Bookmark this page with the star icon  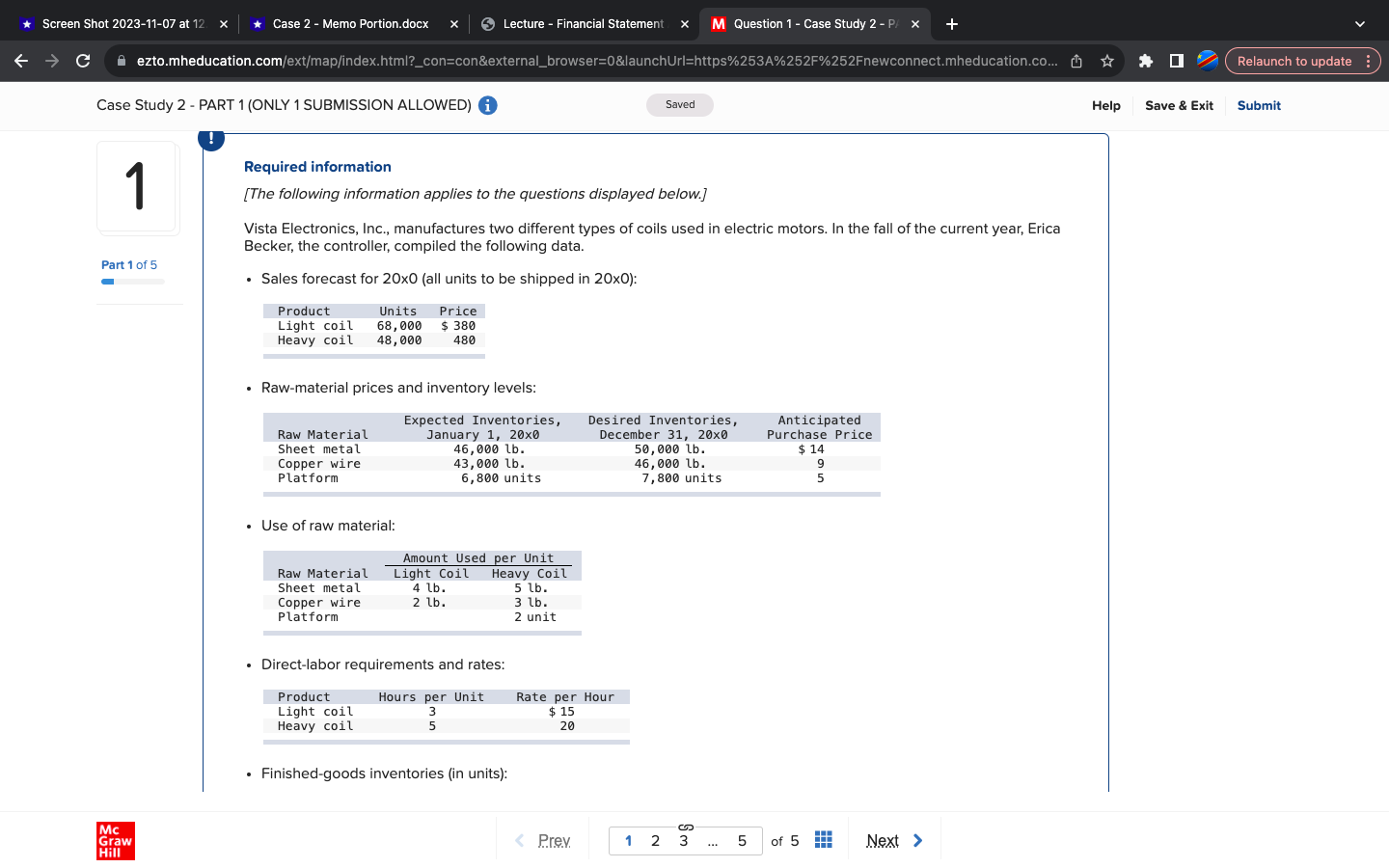click(1107, 61)
